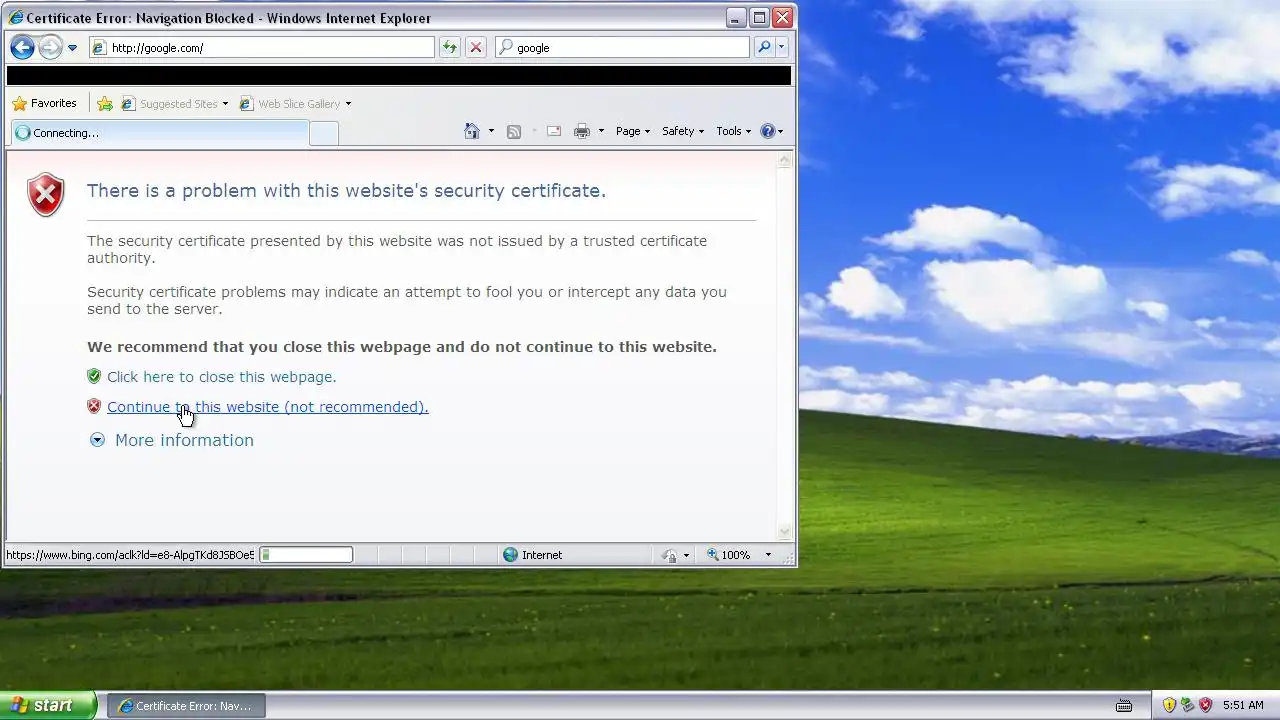Screen dimensions: 1280x720
Task: Click the Back navigation arrow button
Action: [22, 47]
